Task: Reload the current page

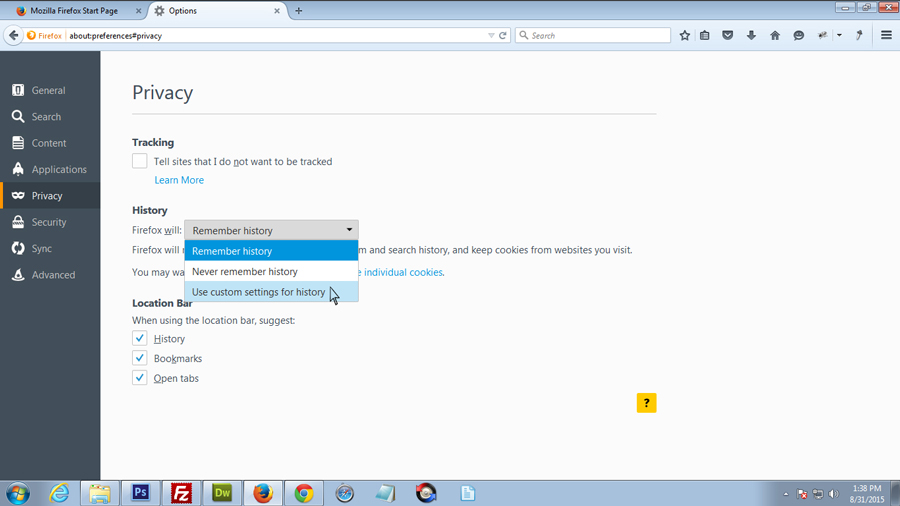Action: coord(503,36)
